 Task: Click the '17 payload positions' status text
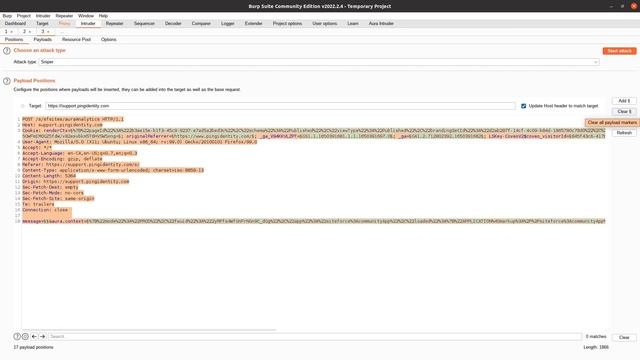click(x=33, y=347)
